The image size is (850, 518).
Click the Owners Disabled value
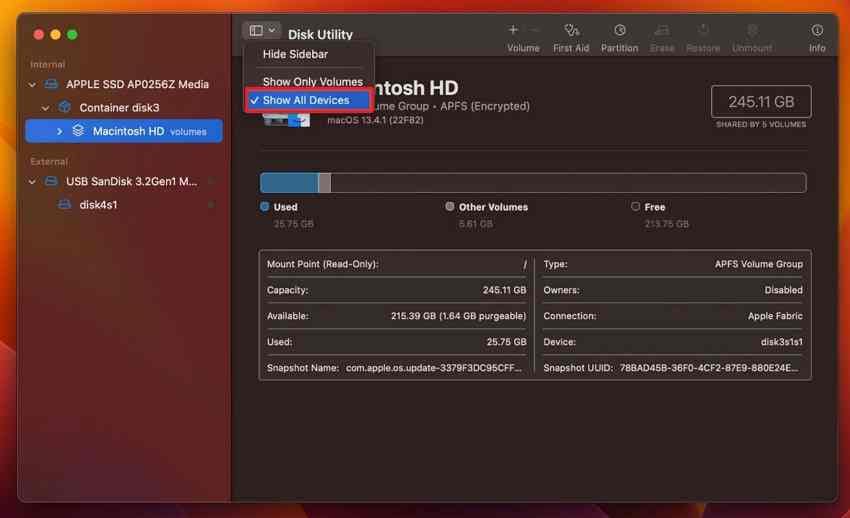coord(783,290)
